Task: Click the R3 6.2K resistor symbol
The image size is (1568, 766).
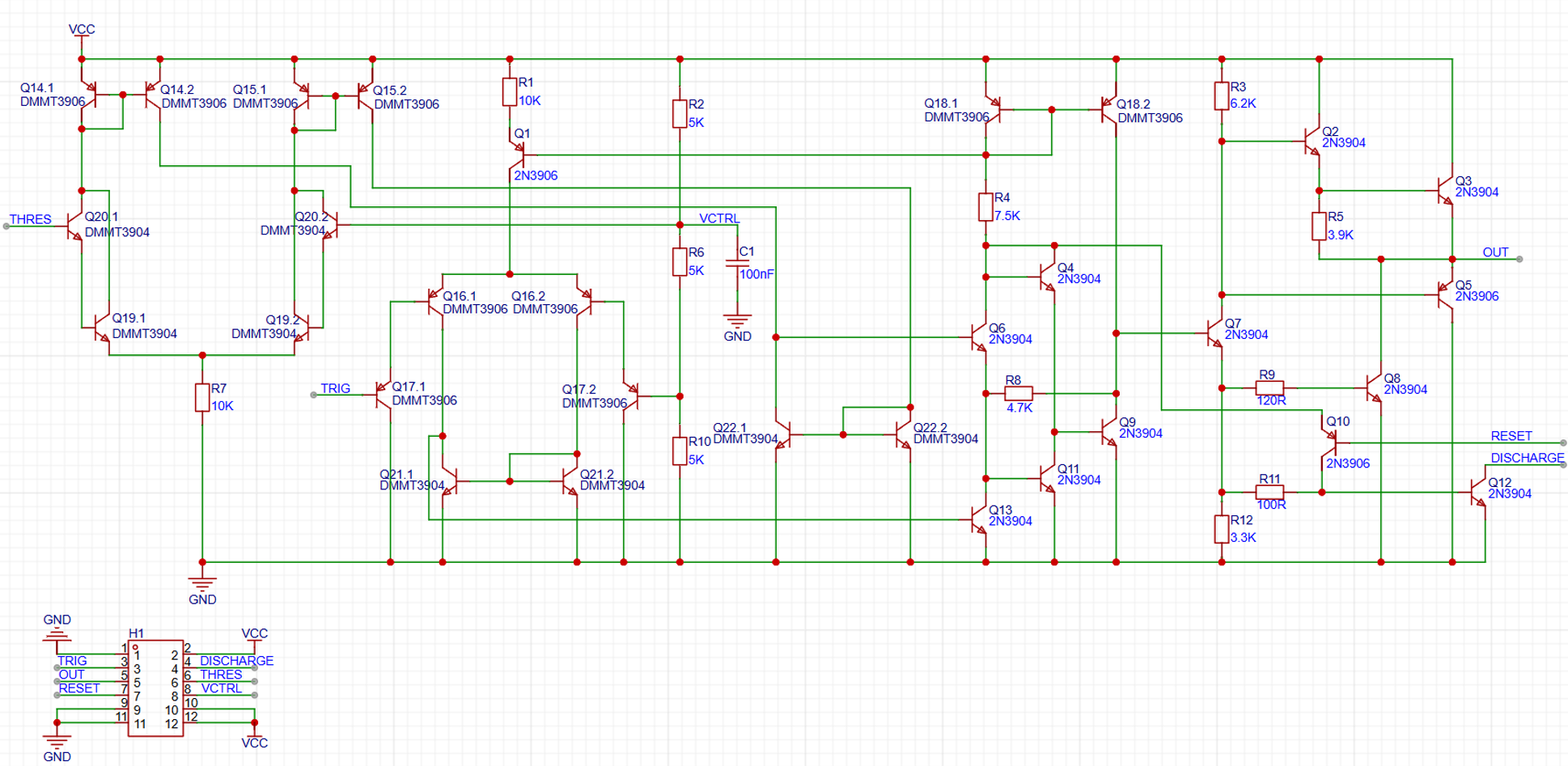Action: (x=1222, y=95)
